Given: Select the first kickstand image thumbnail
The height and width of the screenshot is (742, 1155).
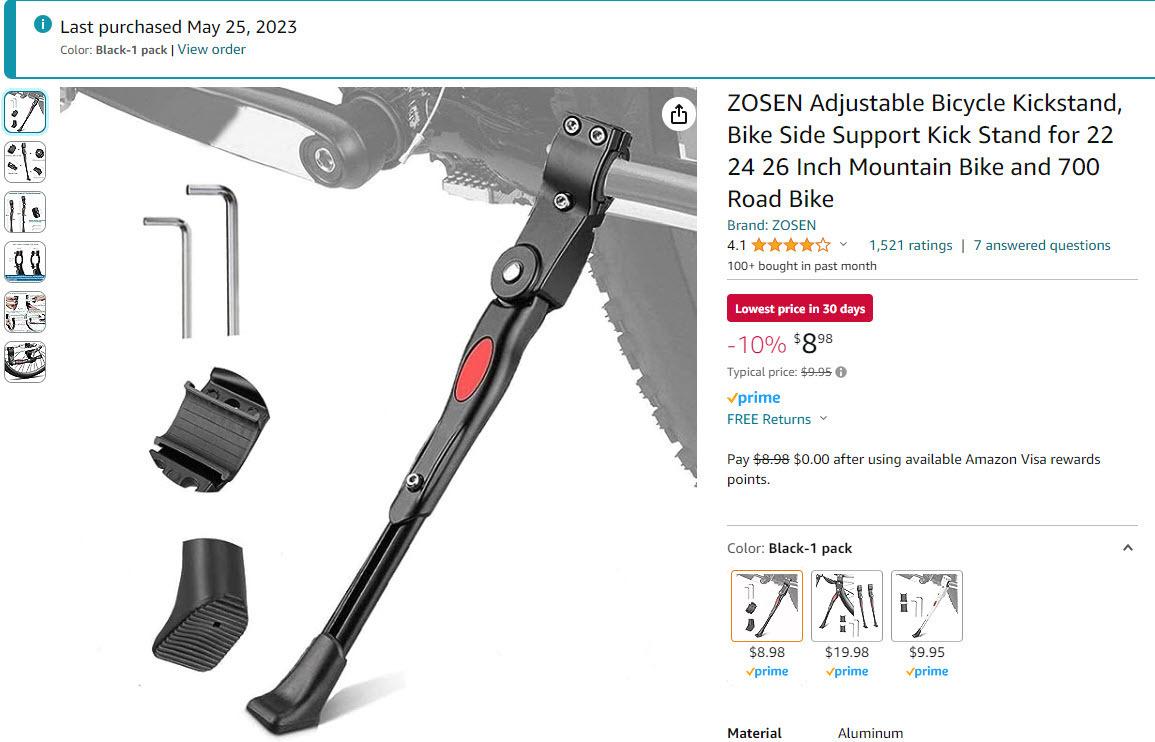Looking at the screenshot, I should tap(25, 112).
